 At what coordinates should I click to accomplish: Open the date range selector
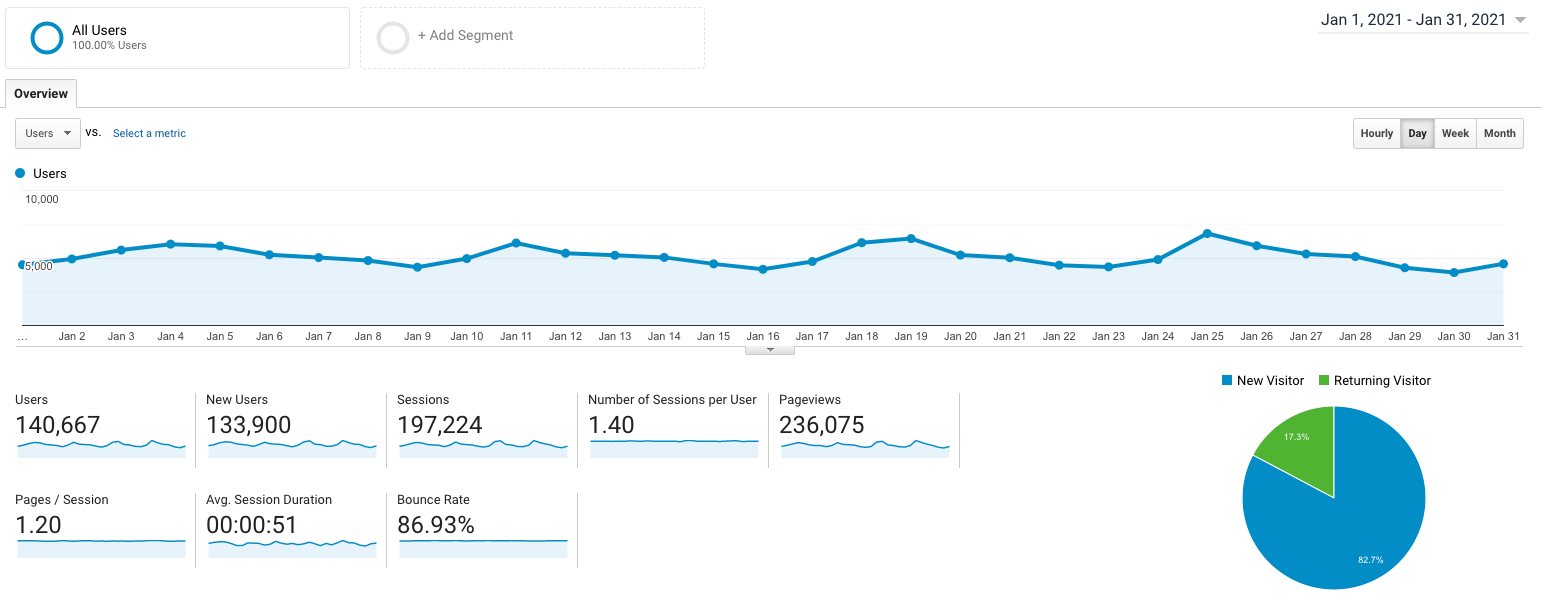coord(1420,19)
